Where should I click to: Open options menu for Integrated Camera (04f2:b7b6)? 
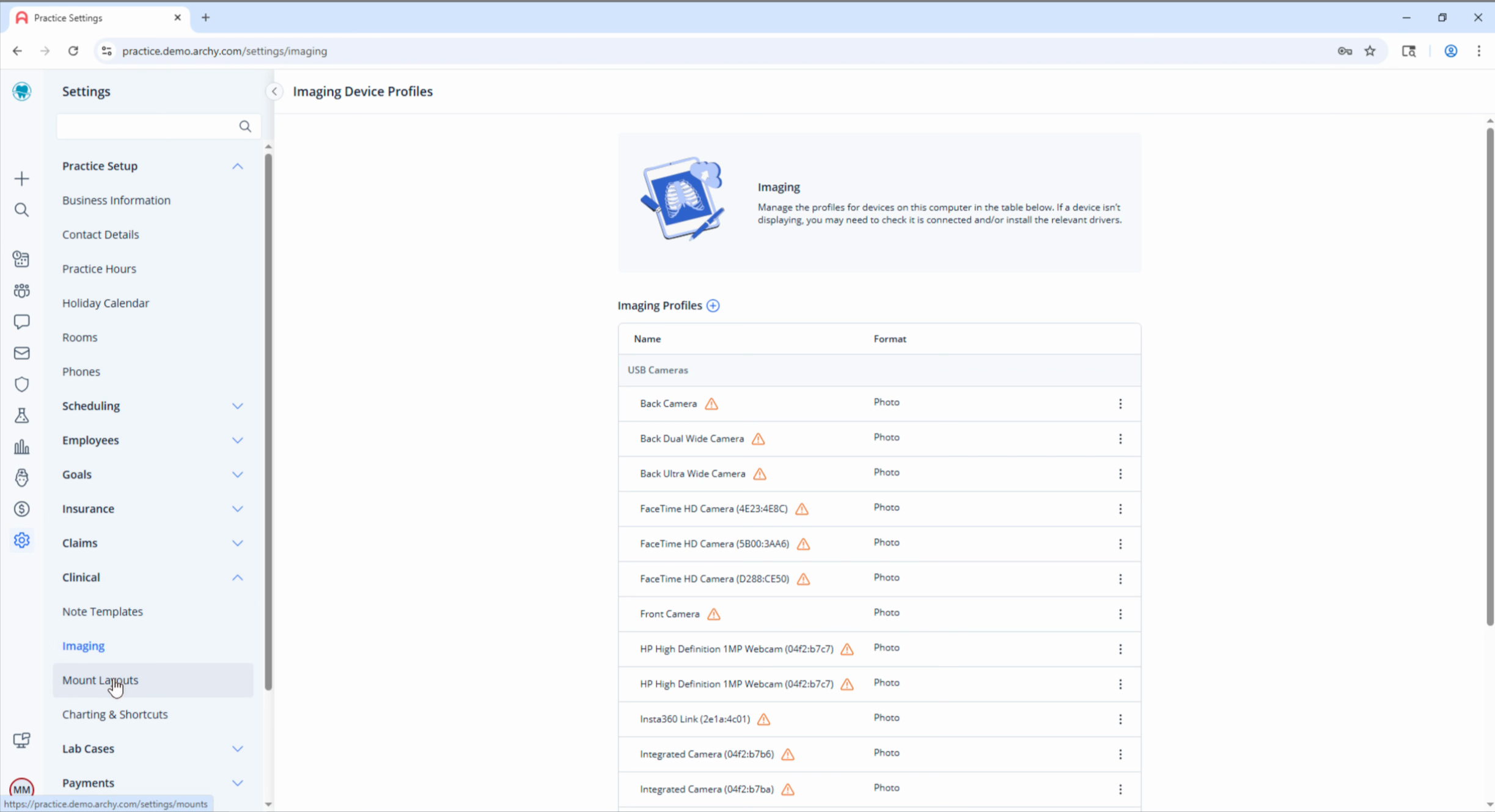(x=1120, y=754)
